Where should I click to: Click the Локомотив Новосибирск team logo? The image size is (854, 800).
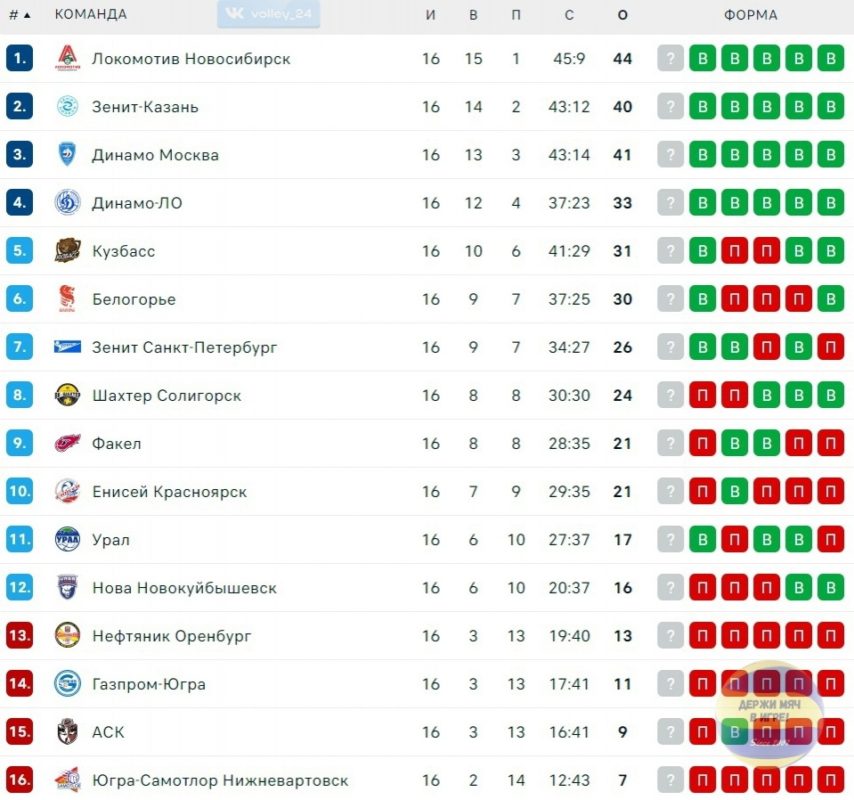[68, 58]
